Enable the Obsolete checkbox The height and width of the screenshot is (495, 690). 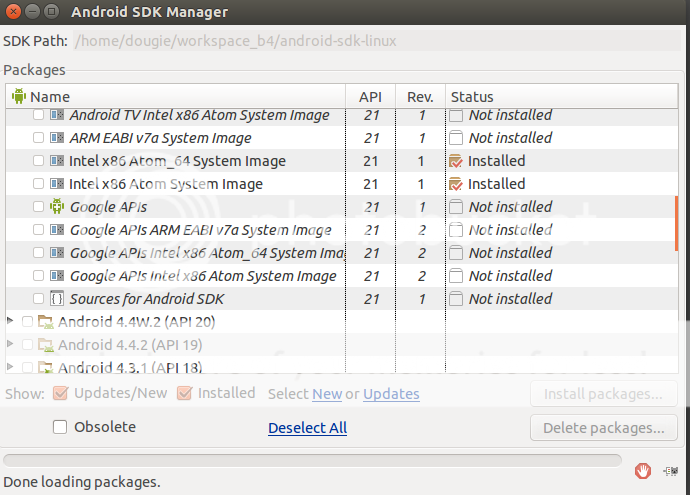60,427
